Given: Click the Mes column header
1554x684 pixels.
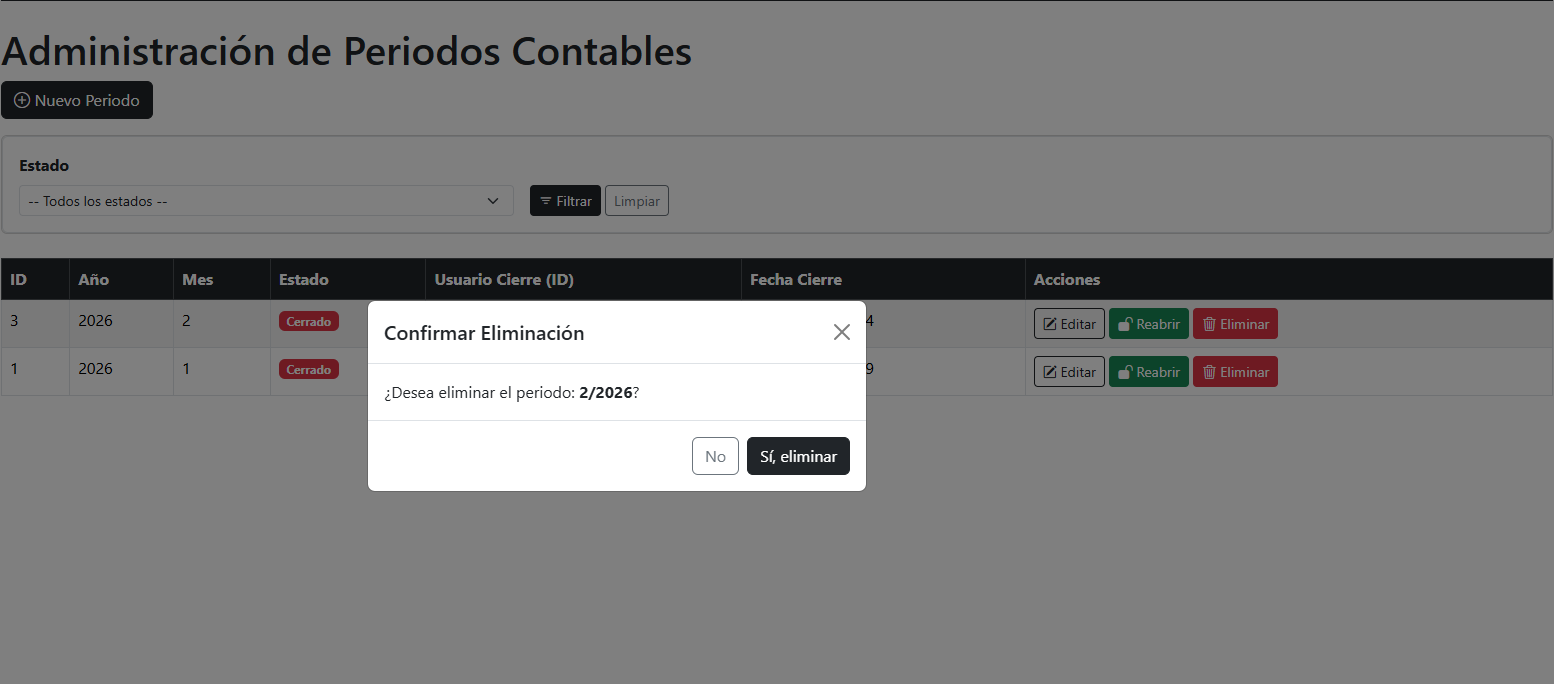Looking at the screenshot, I should (x=198, y=279).
